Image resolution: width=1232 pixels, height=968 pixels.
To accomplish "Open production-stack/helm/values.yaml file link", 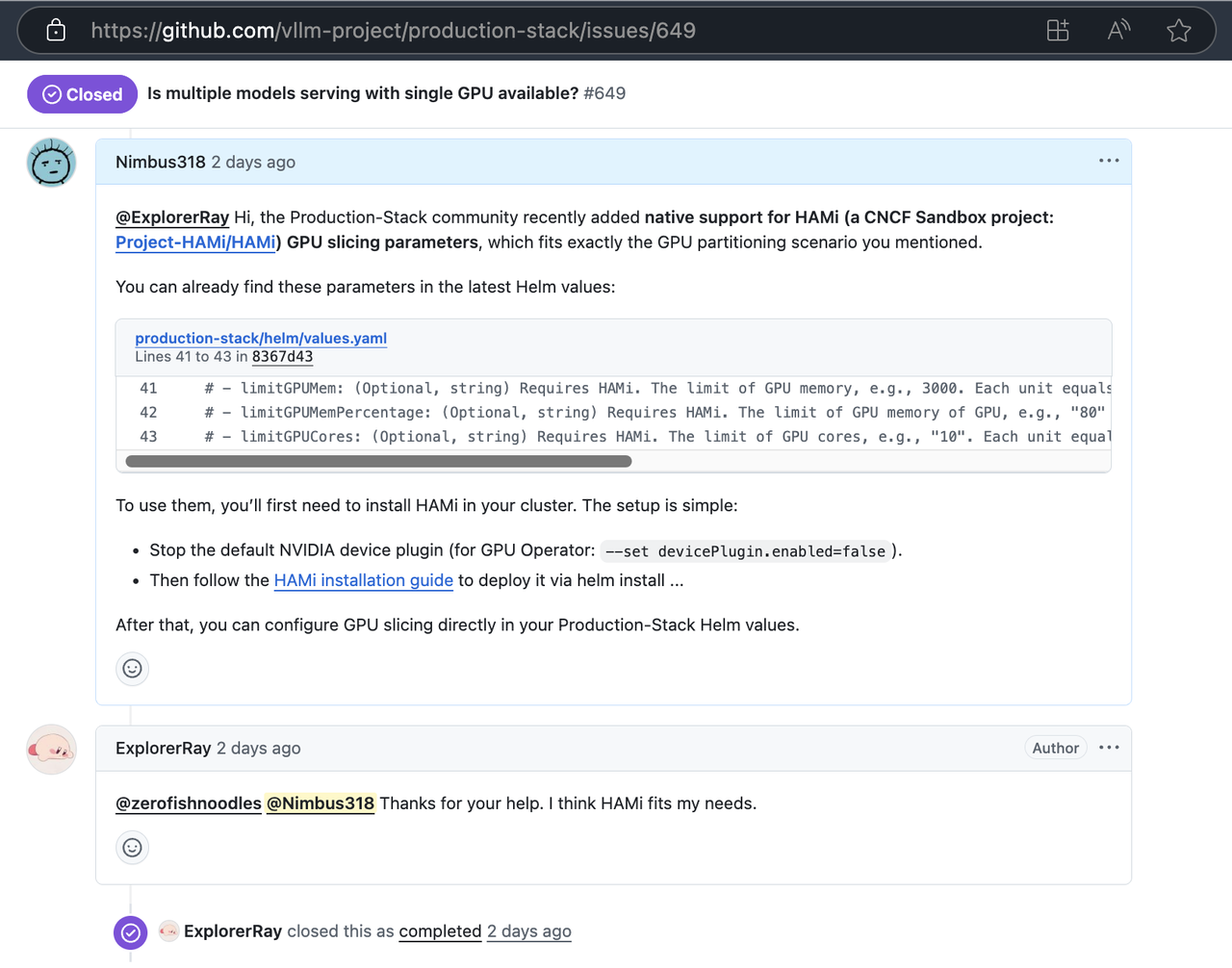I will (x=261, y=338).
